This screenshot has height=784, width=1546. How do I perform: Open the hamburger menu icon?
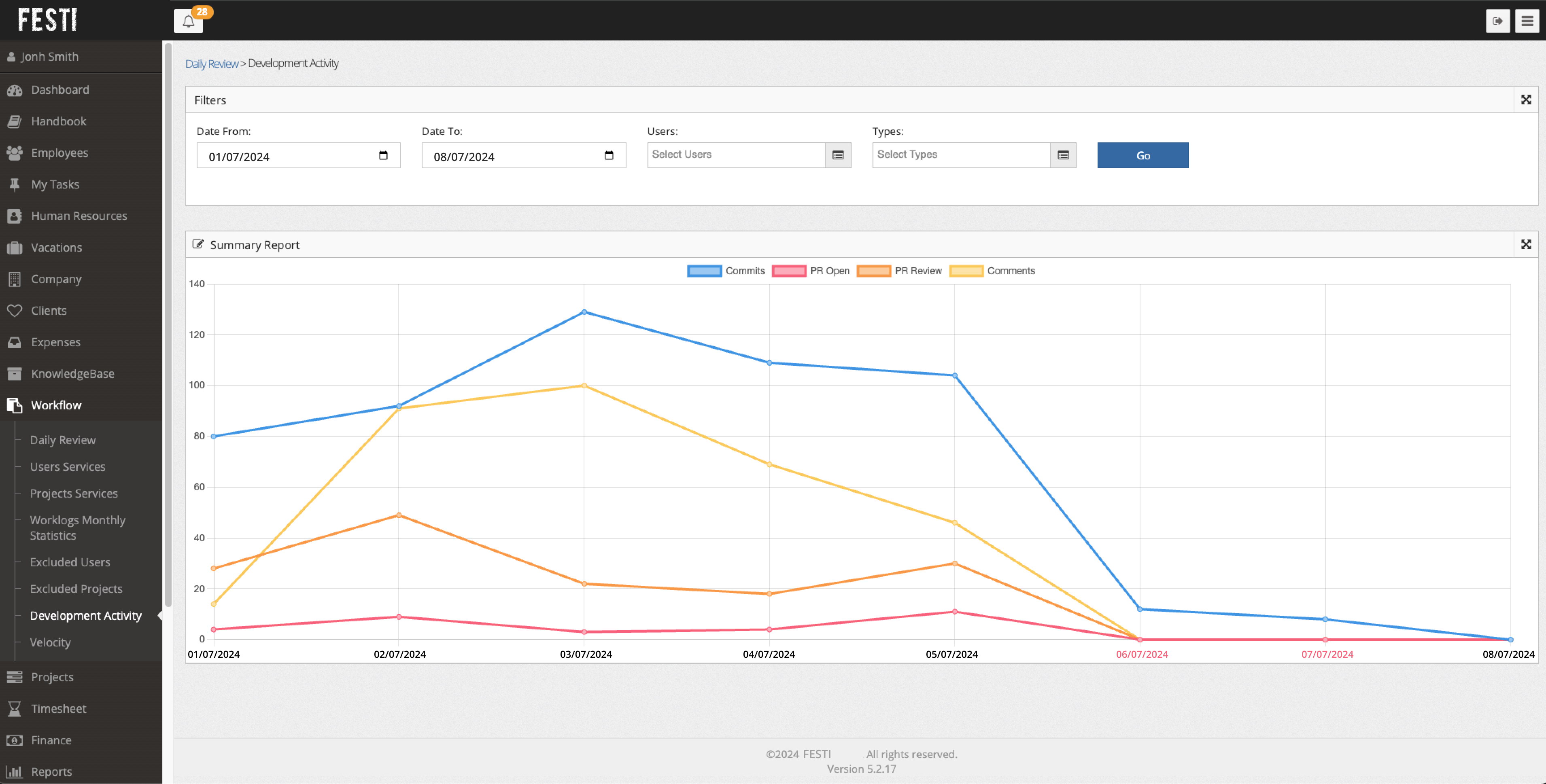point(1527,21)
